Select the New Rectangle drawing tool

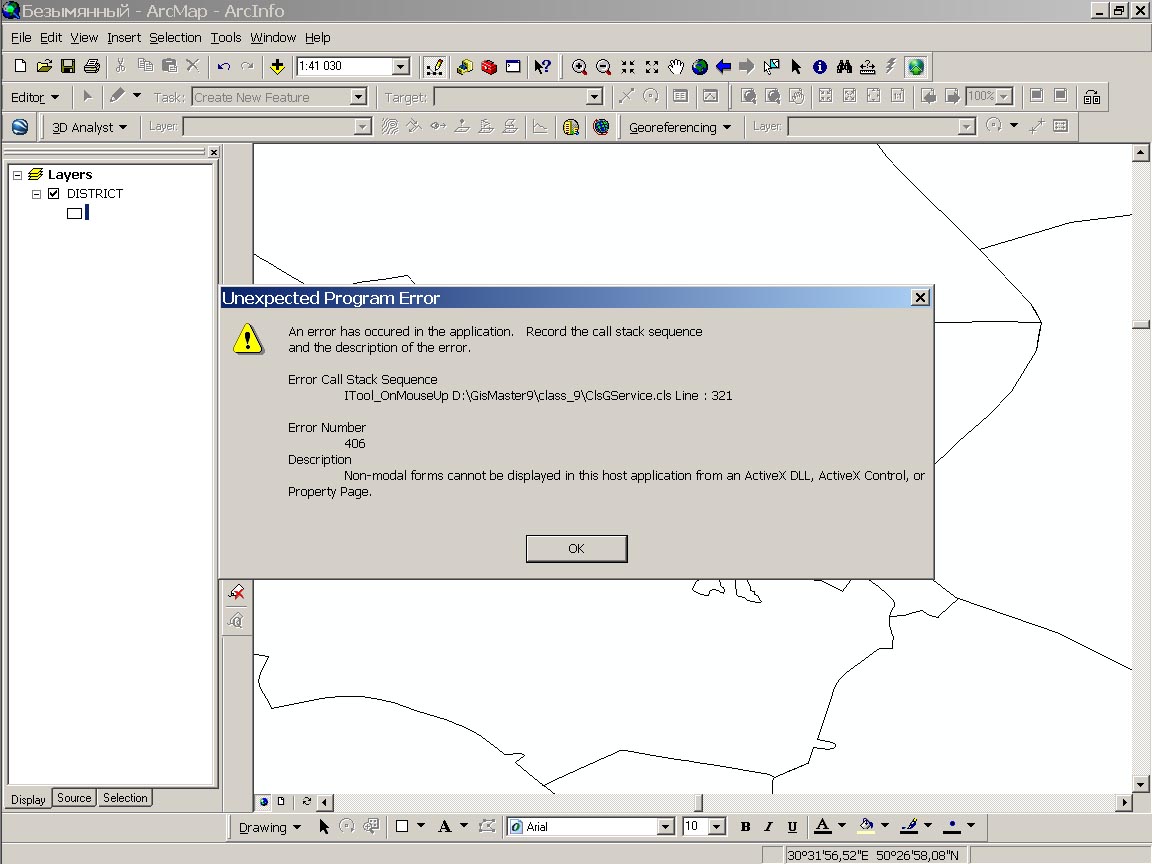tap(402, 827)
